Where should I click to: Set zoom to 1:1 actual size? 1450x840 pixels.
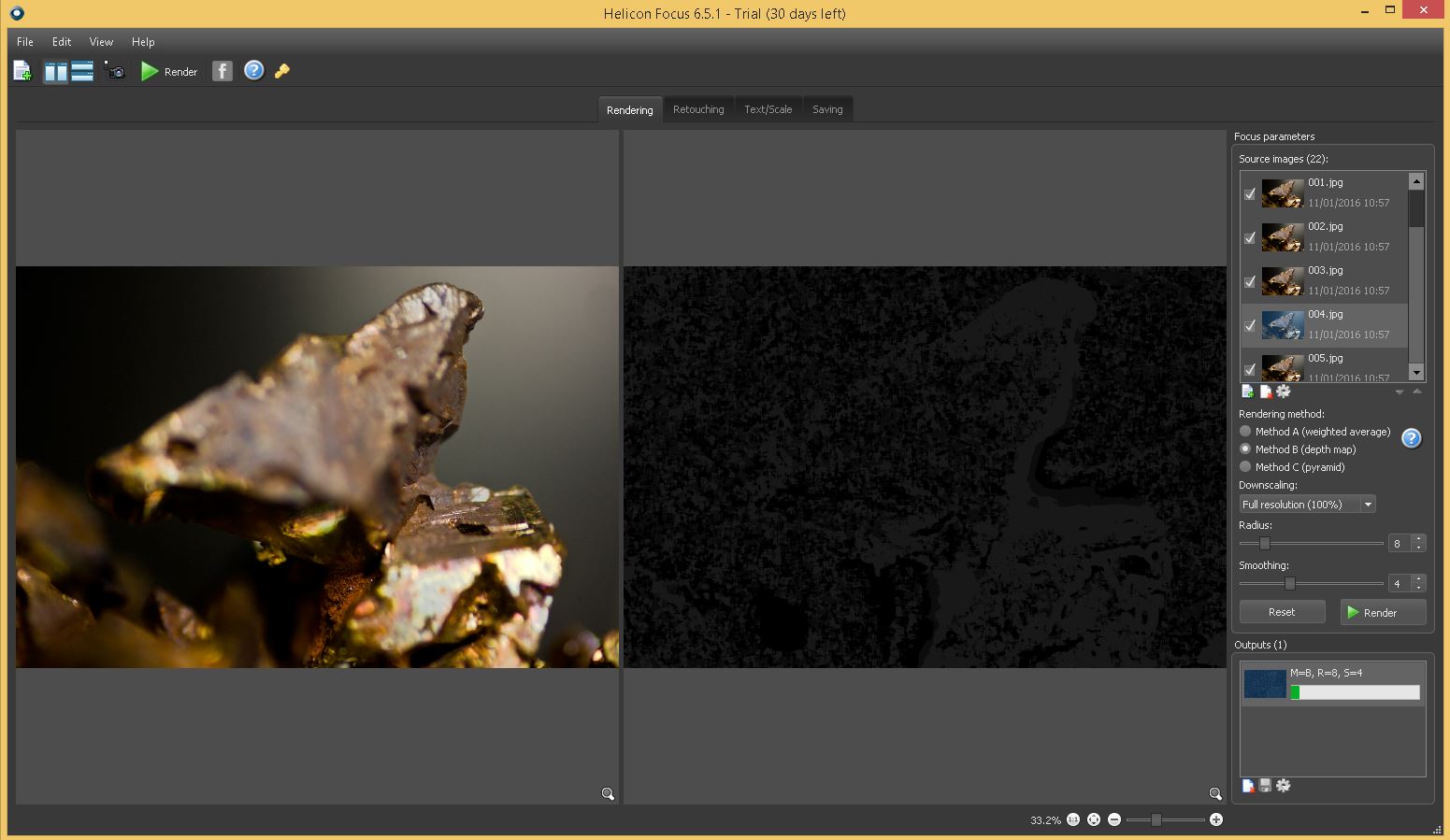(x=1073, y=819)
